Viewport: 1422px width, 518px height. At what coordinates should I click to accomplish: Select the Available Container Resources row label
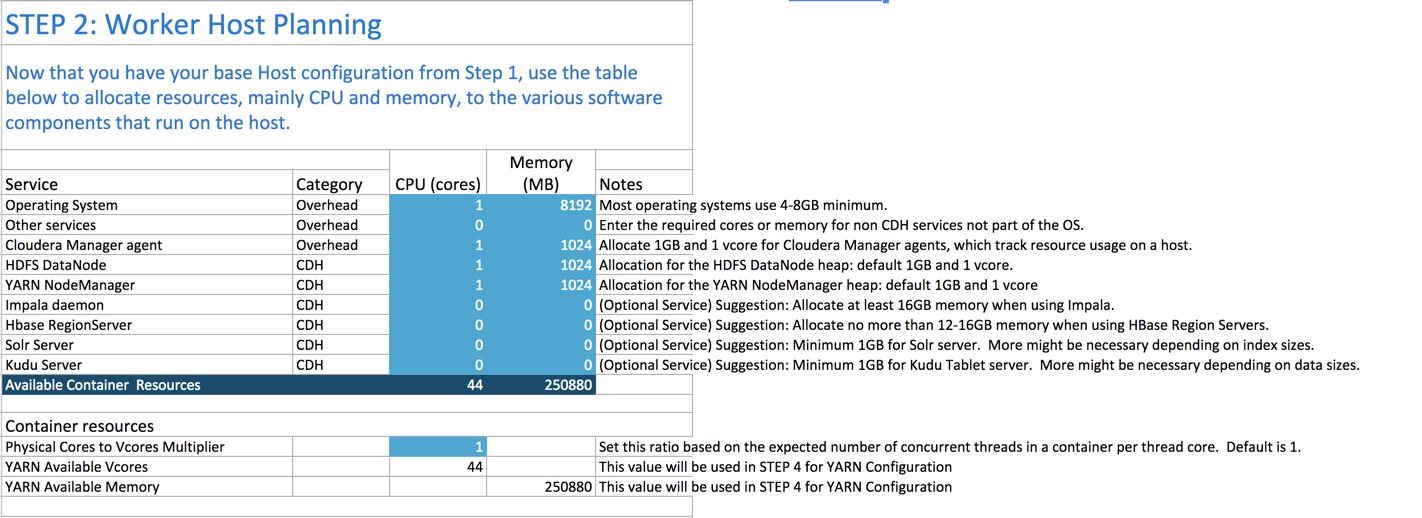pos(103,385)
